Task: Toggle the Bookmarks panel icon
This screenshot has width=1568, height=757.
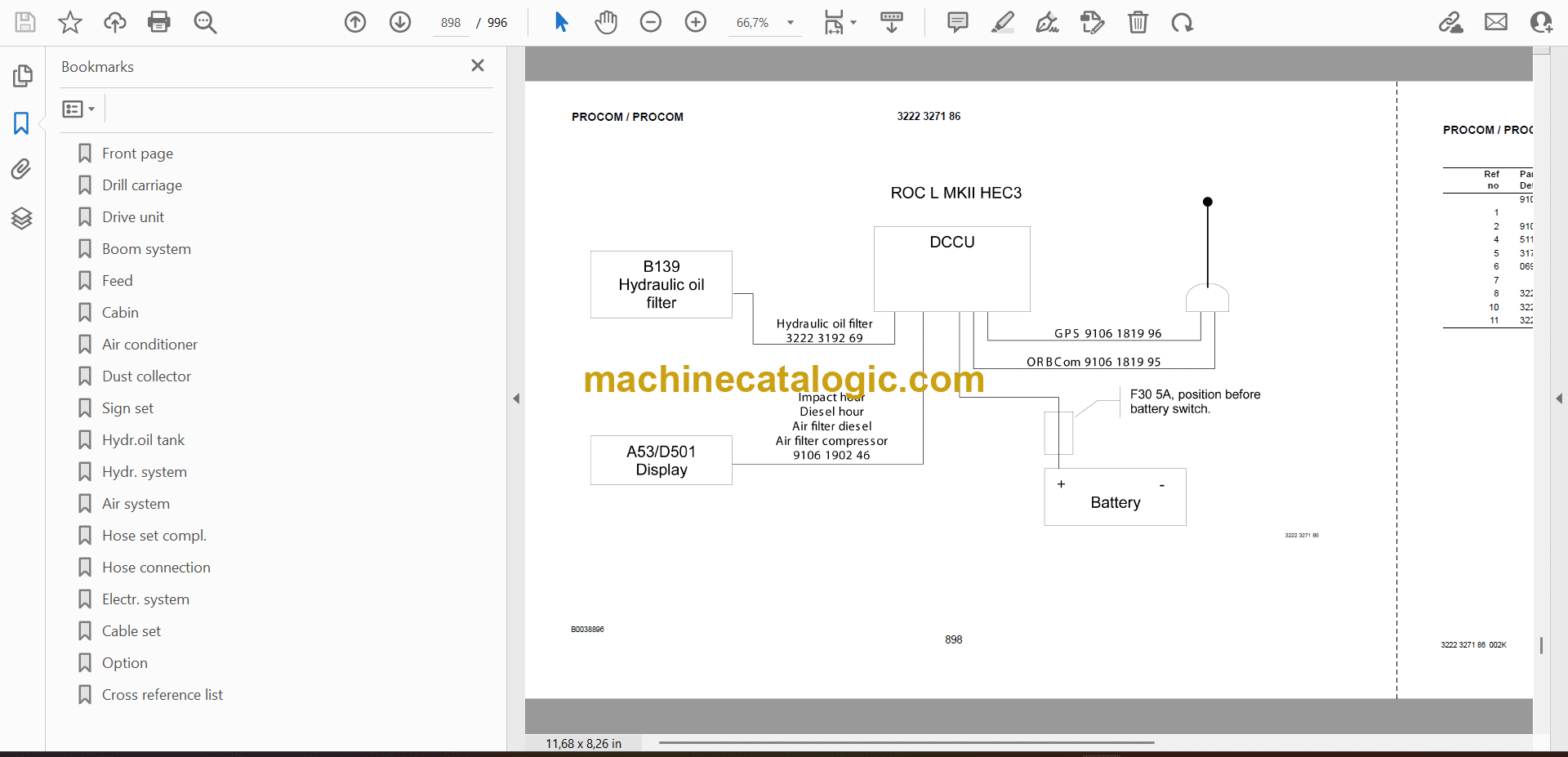Action: tap(22, 123)
